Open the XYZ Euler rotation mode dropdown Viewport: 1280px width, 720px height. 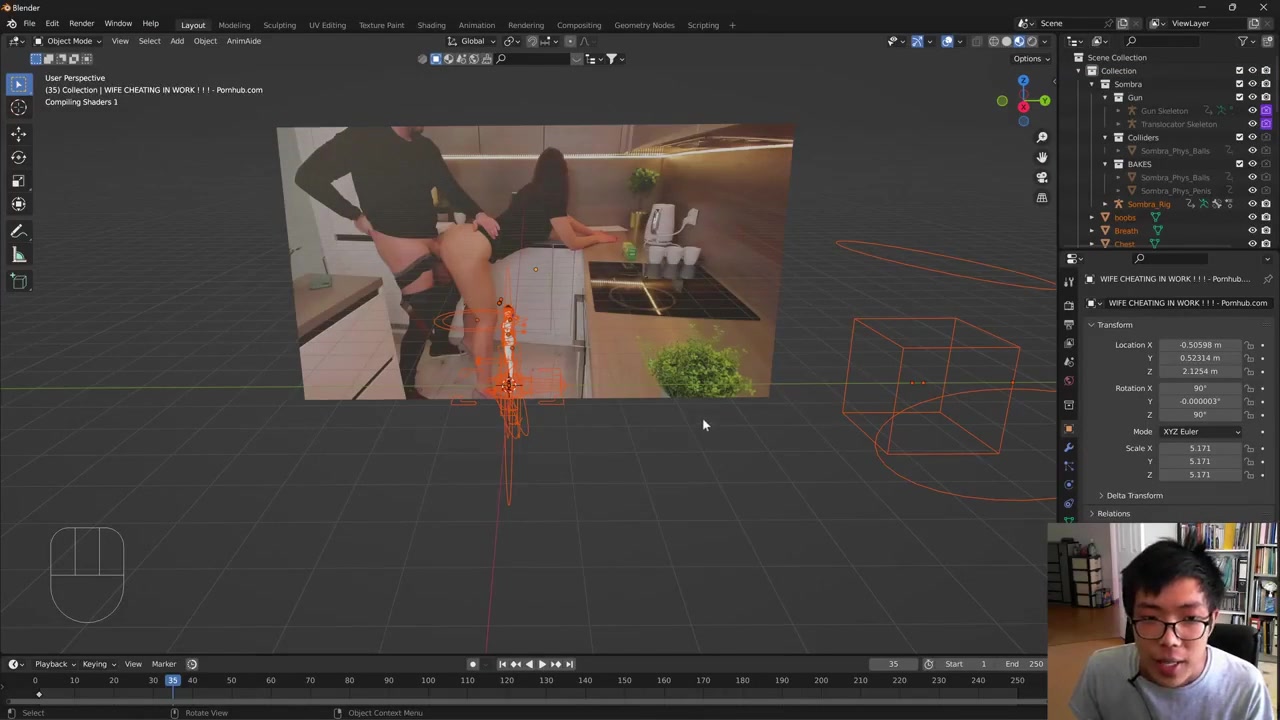(x=1200, y=431)
